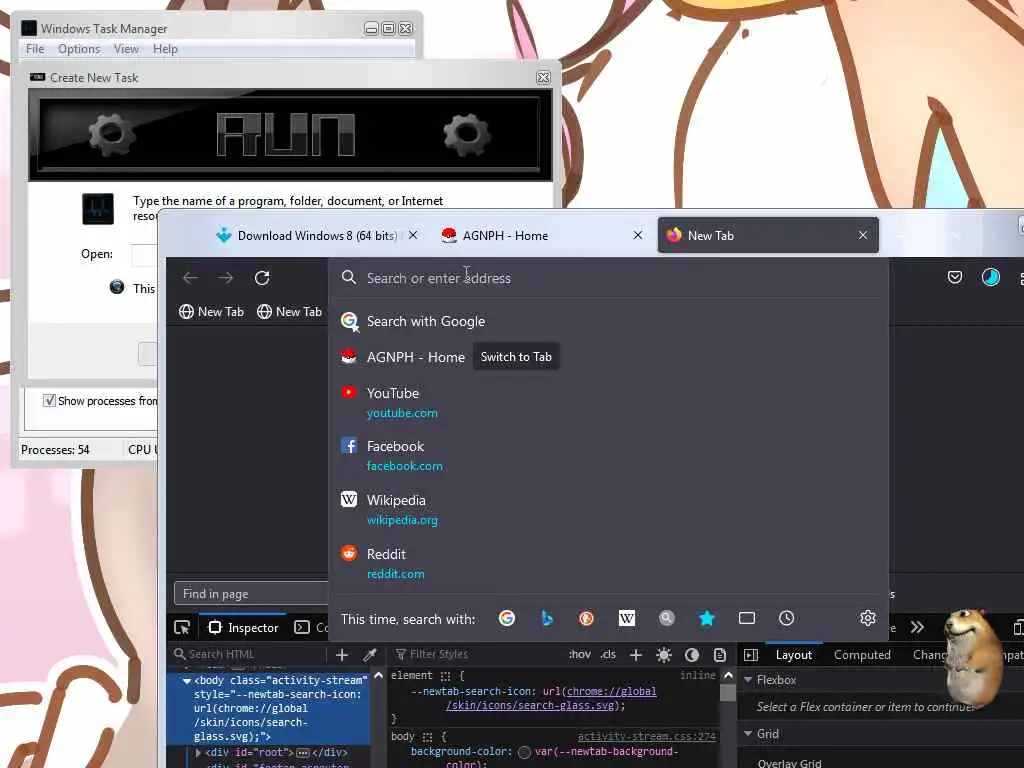Open the Pocket save icon in toolbar
1024x768 pixels.
[x=955, y=278]
